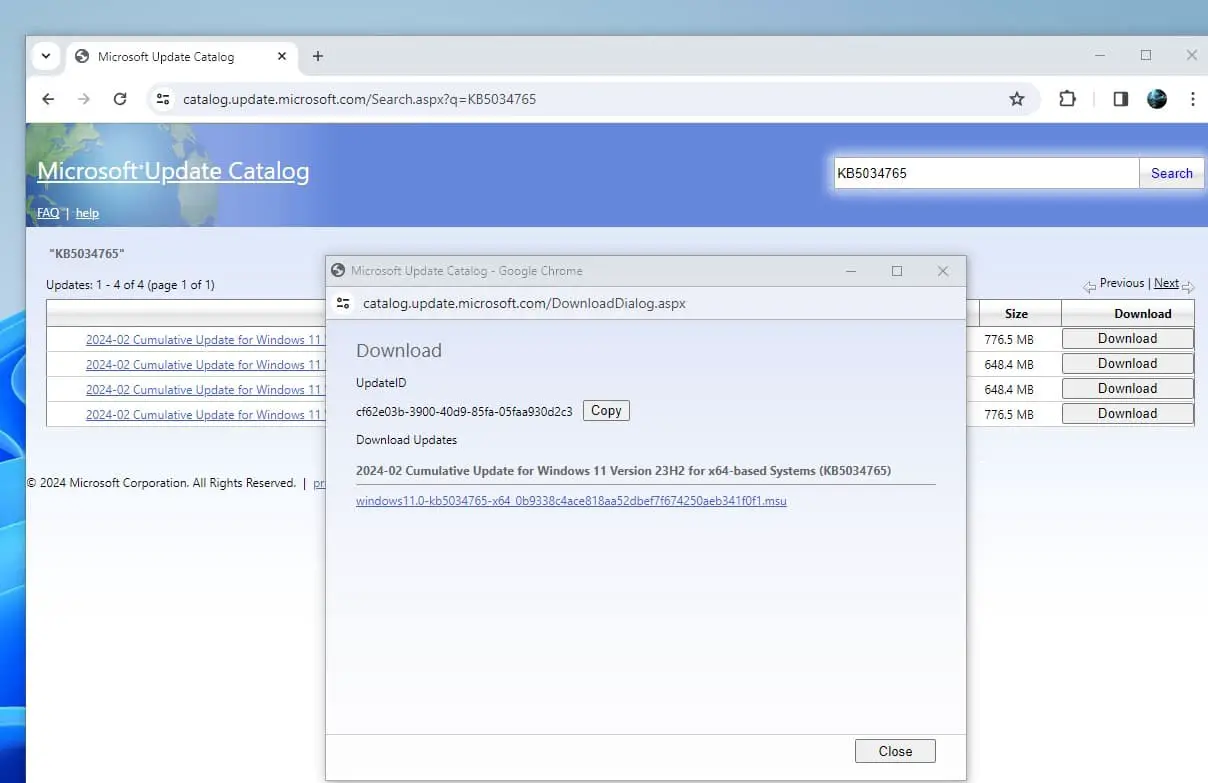The image size is (1208, 783).
Task: Sort by the Size column header
Action: tap(1016, 313)
